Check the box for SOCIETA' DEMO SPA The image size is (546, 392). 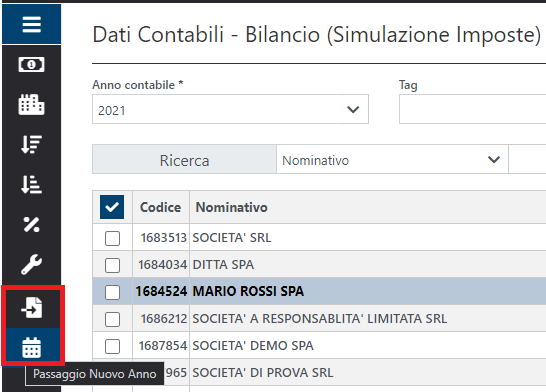(x=112, y=346)
